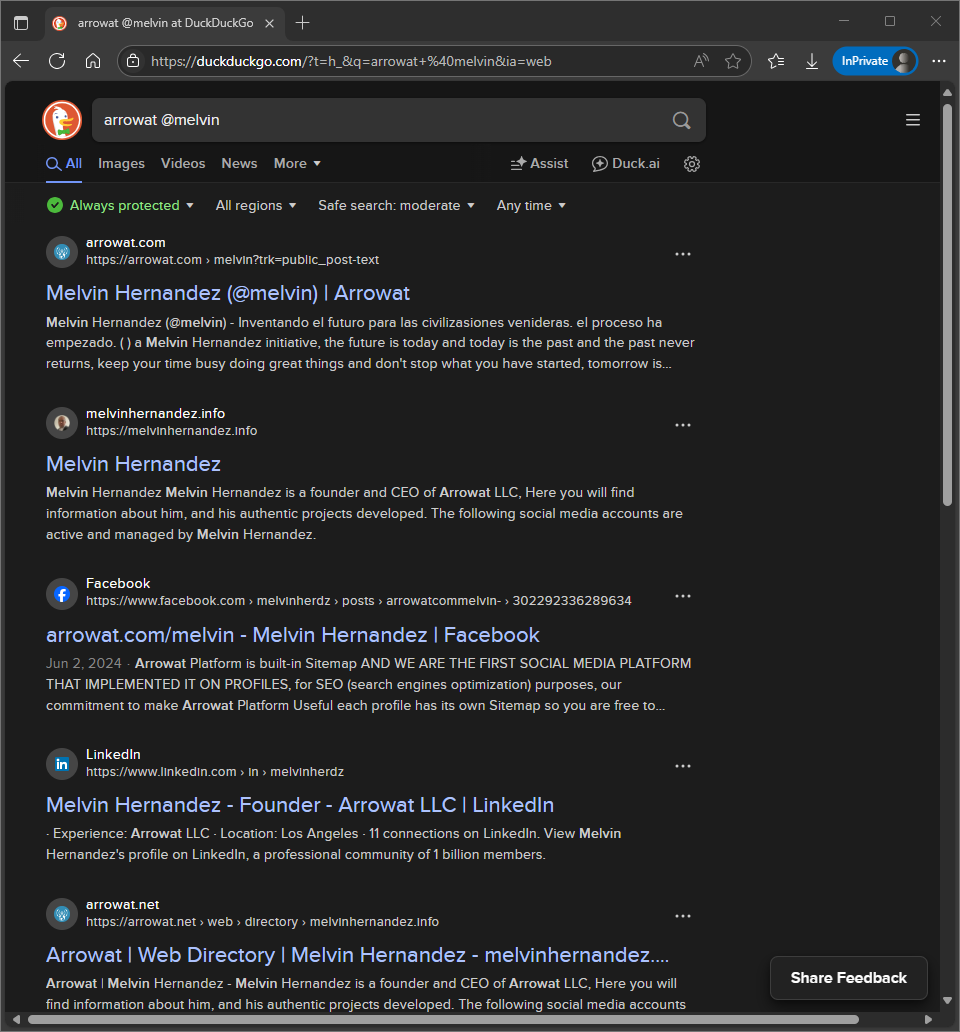Open arrowat.com/melvin Facebook result link
Screen dimensions: 960x1032
(x=293, y=635)
